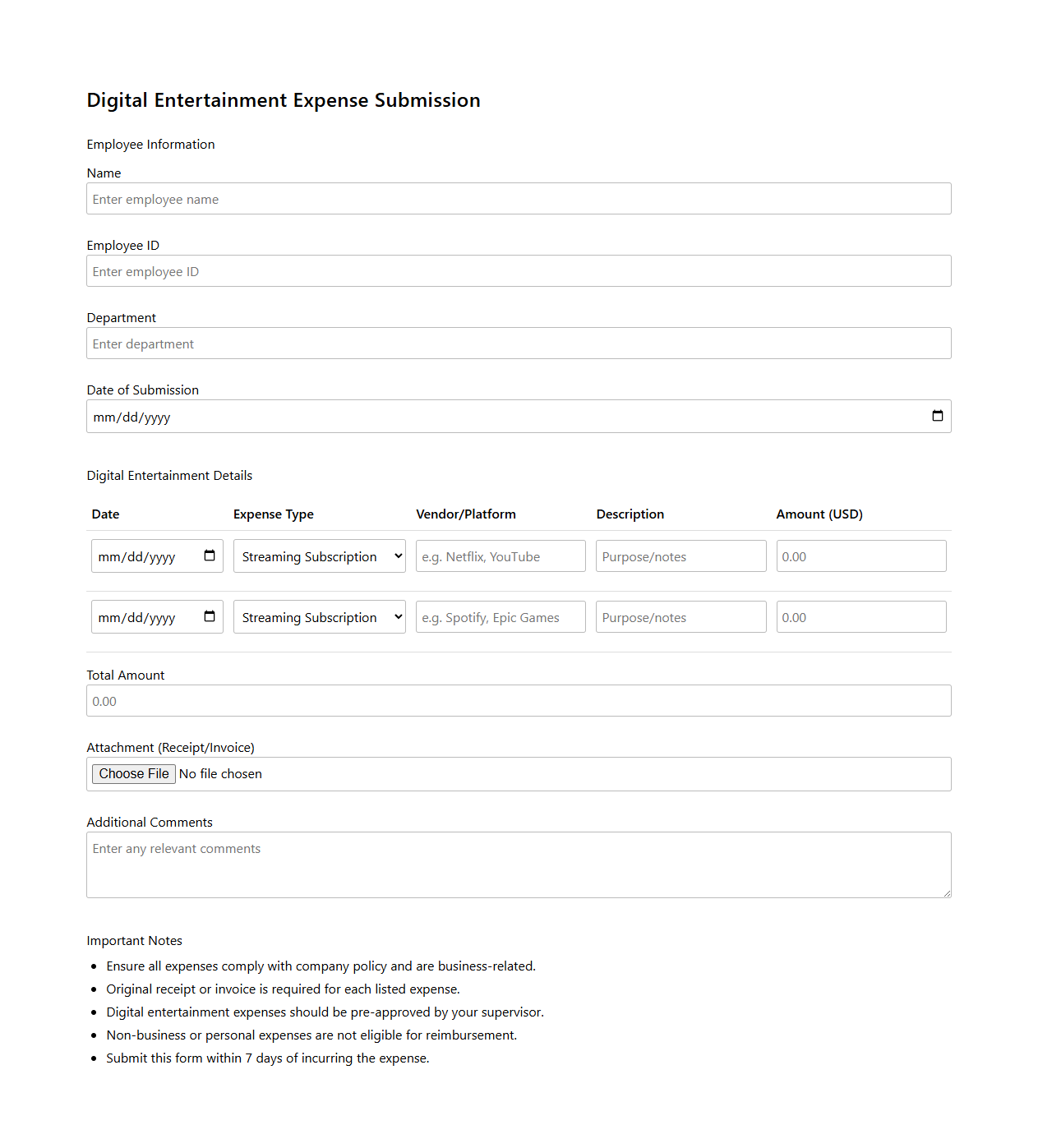Click the Date of Submission date field
The height and width of the screenshot is (1148, 1038).
tap(493, 417)
